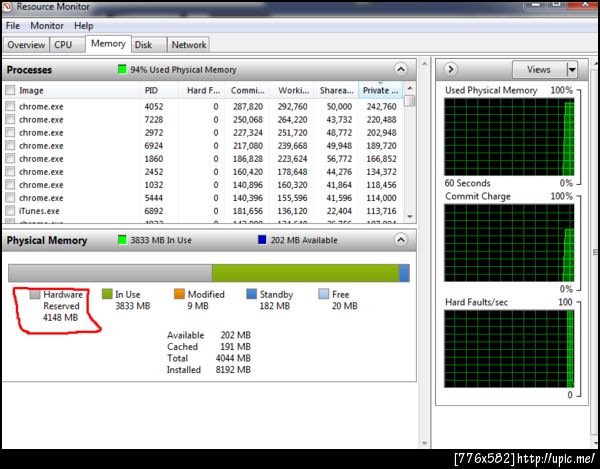Screen dimensions: 600x469
Task: Click the Resource Monitor title bar icon
Action: point(7,7)
